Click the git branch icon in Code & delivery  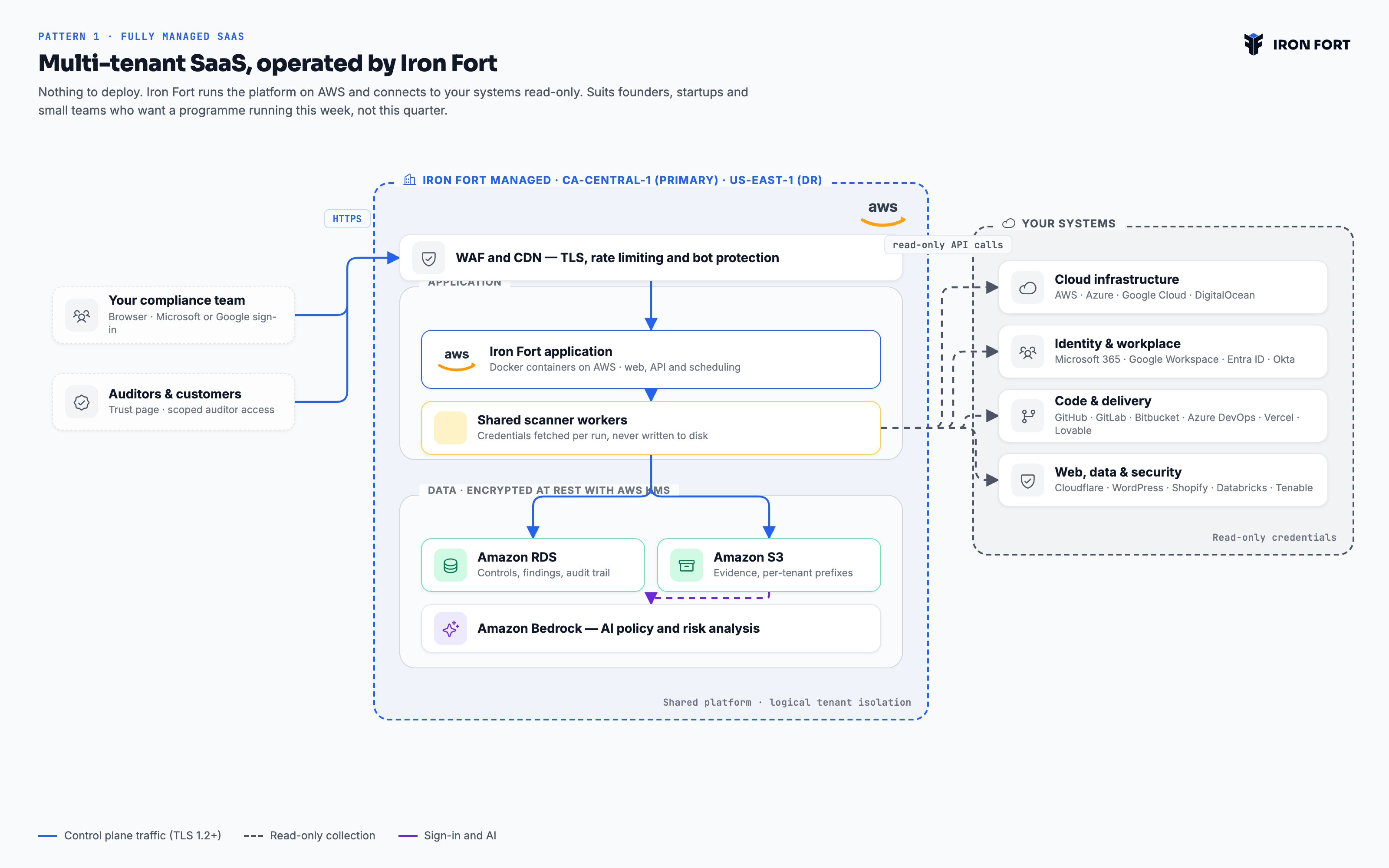click(1028, 416)
